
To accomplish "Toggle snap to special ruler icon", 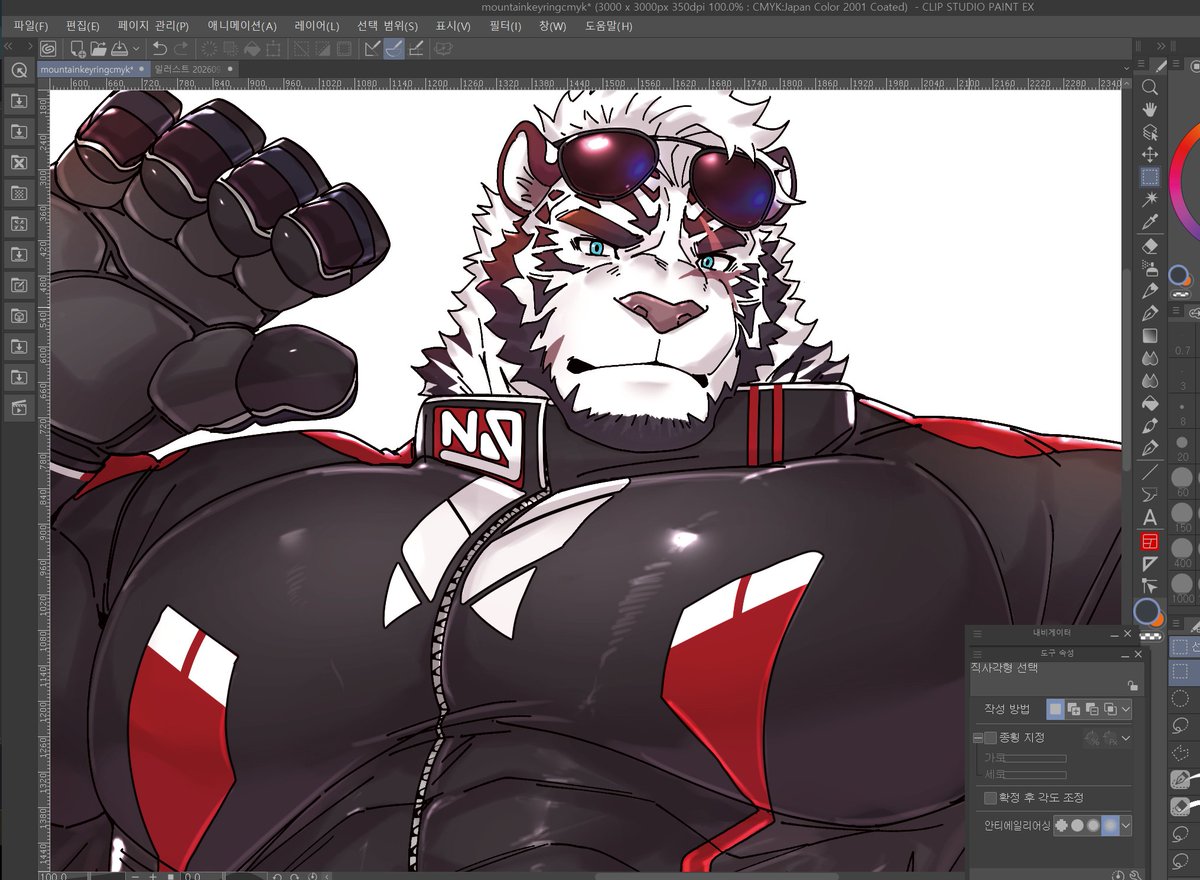I will click(x=394, y=48).
